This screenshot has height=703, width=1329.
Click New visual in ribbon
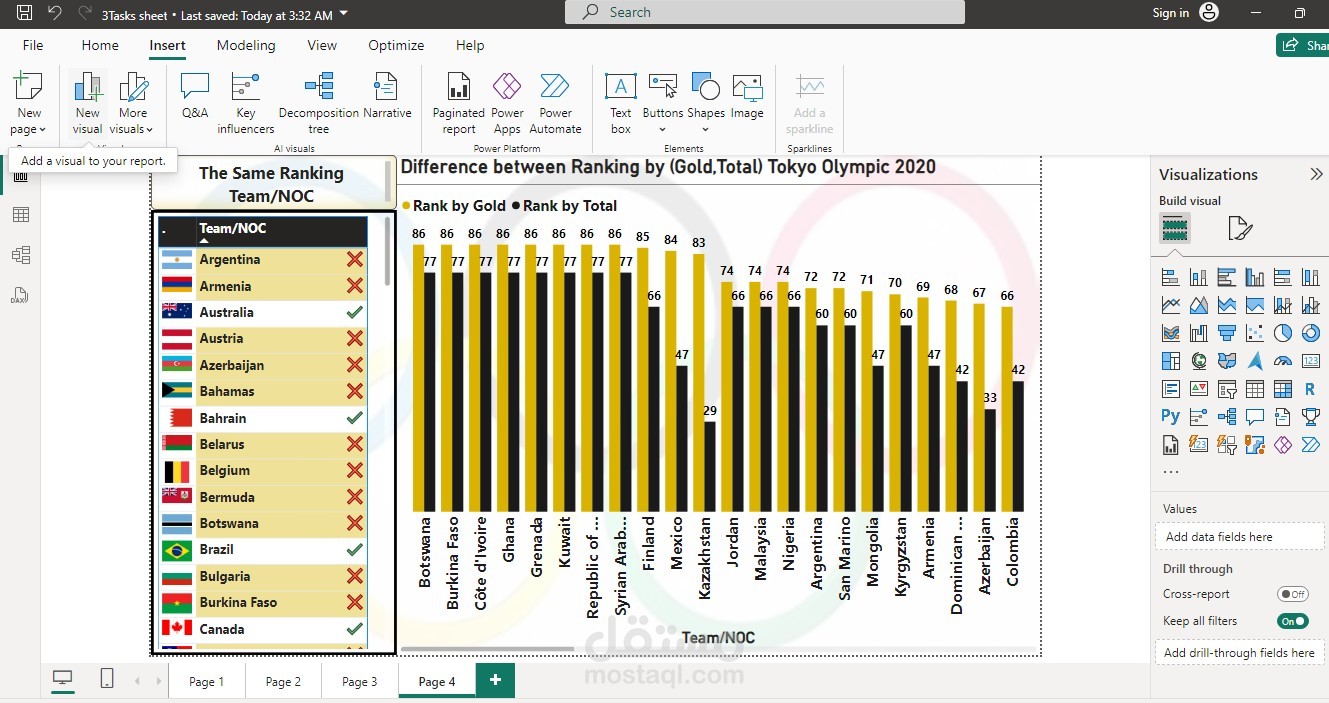coord(87,104)
